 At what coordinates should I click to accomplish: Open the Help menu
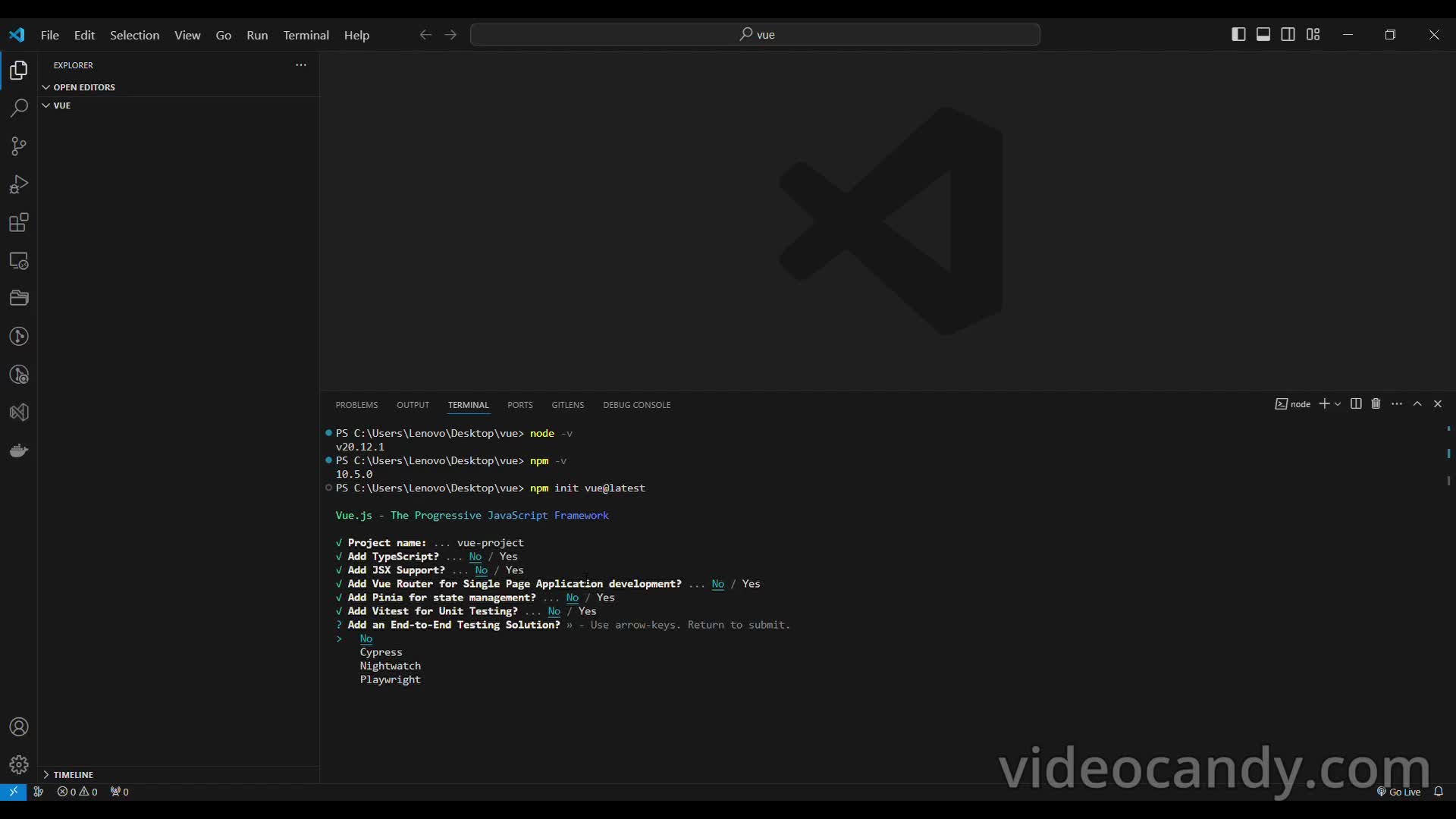click(356, 35)
